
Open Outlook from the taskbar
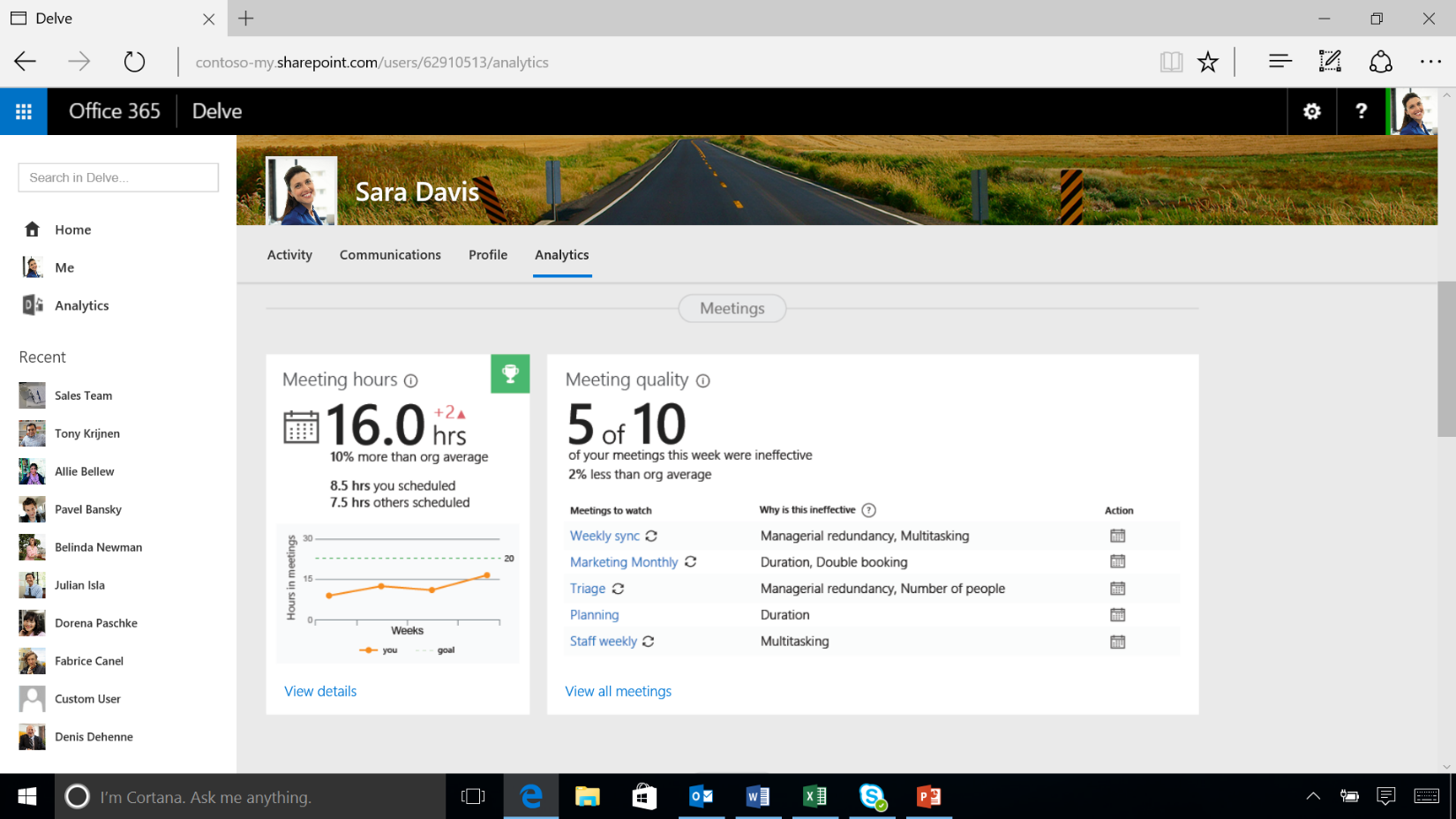pos(702,796)
